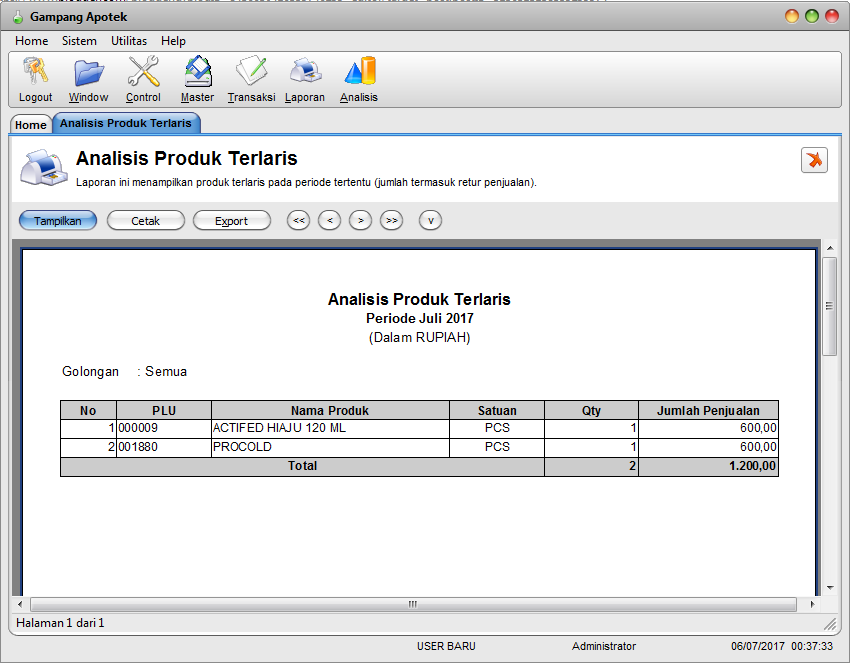Open the Transaksi notepad icon
This screenshot has height=663, width=850.
tap(251, 71)
